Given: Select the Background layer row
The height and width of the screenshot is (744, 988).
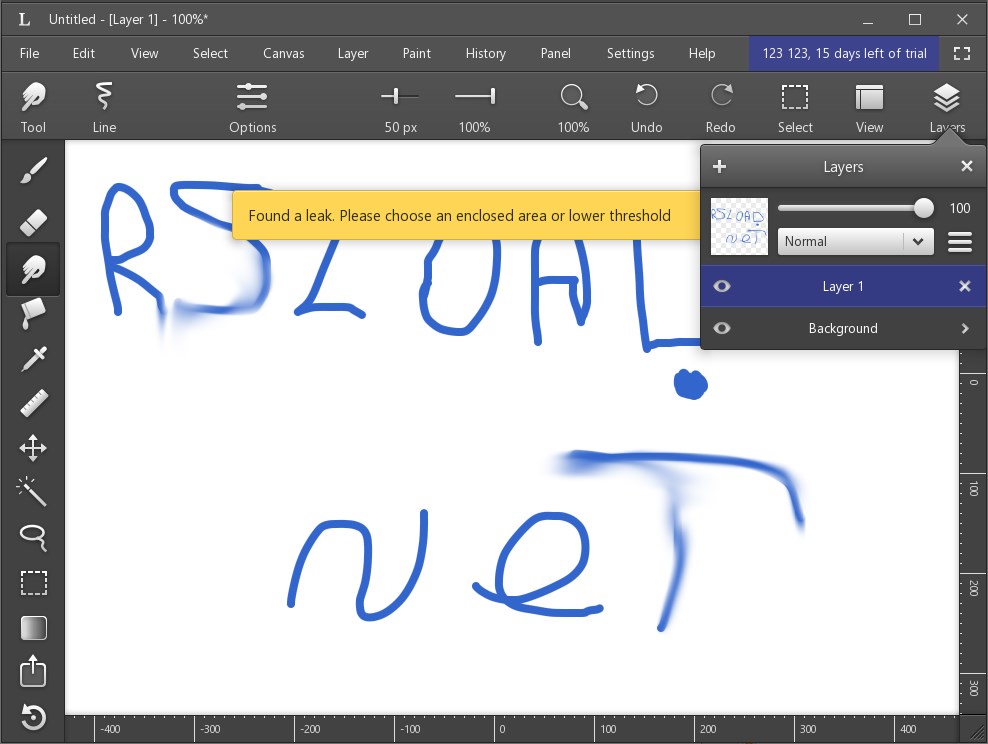Looking at the screenshot, I should pos(842,328).
